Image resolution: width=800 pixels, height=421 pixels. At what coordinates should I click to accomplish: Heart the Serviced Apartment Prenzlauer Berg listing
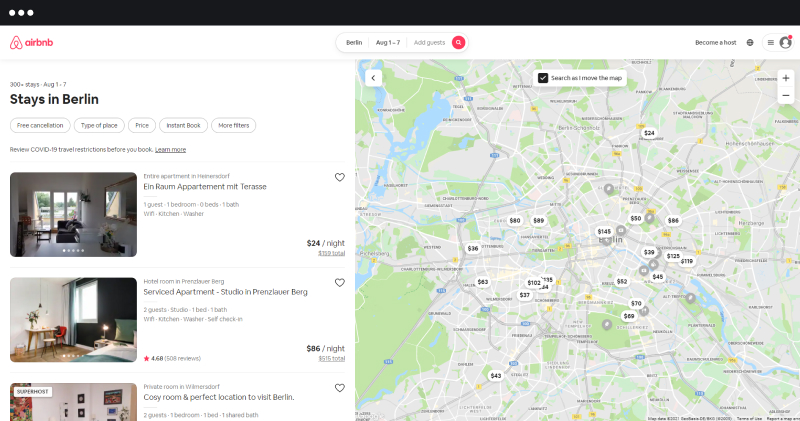coord(339,282)
